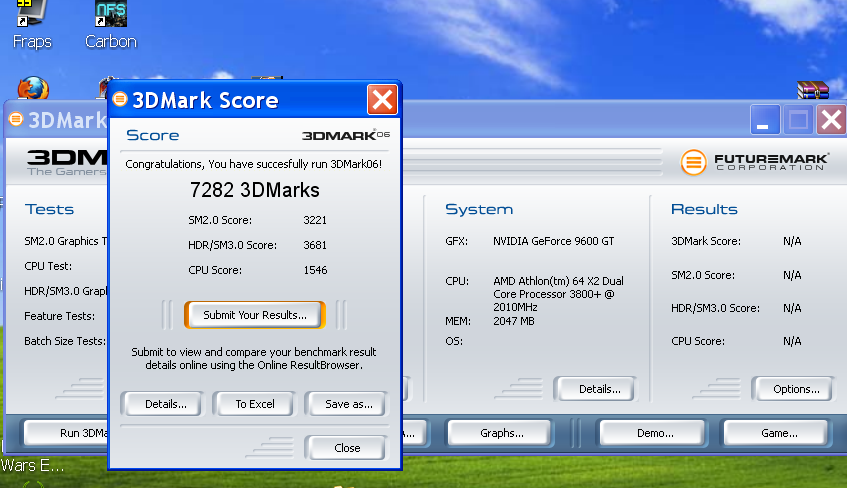Image resolution: width=847 pixels, height=488 pixels.
Task: Click the 3DMark main window title icon
Action: coord(16,119)
